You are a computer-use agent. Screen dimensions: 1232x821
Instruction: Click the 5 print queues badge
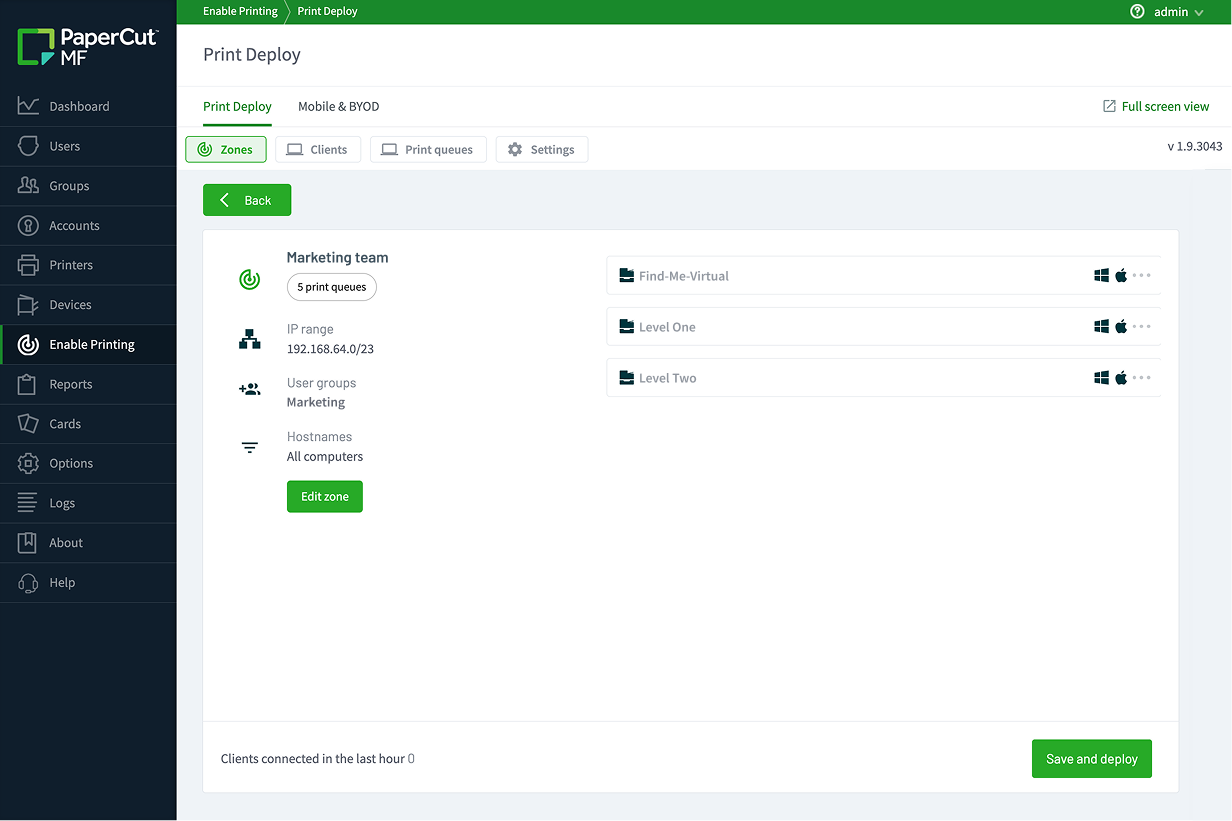331,287
